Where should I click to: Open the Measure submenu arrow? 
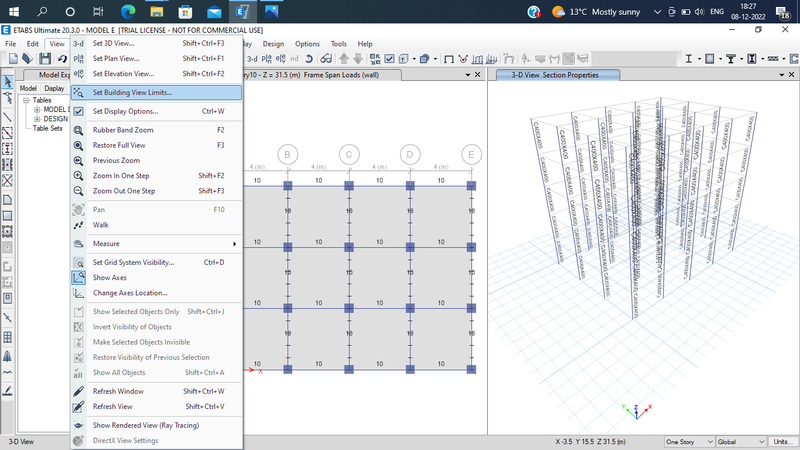(x=235, y=244)
